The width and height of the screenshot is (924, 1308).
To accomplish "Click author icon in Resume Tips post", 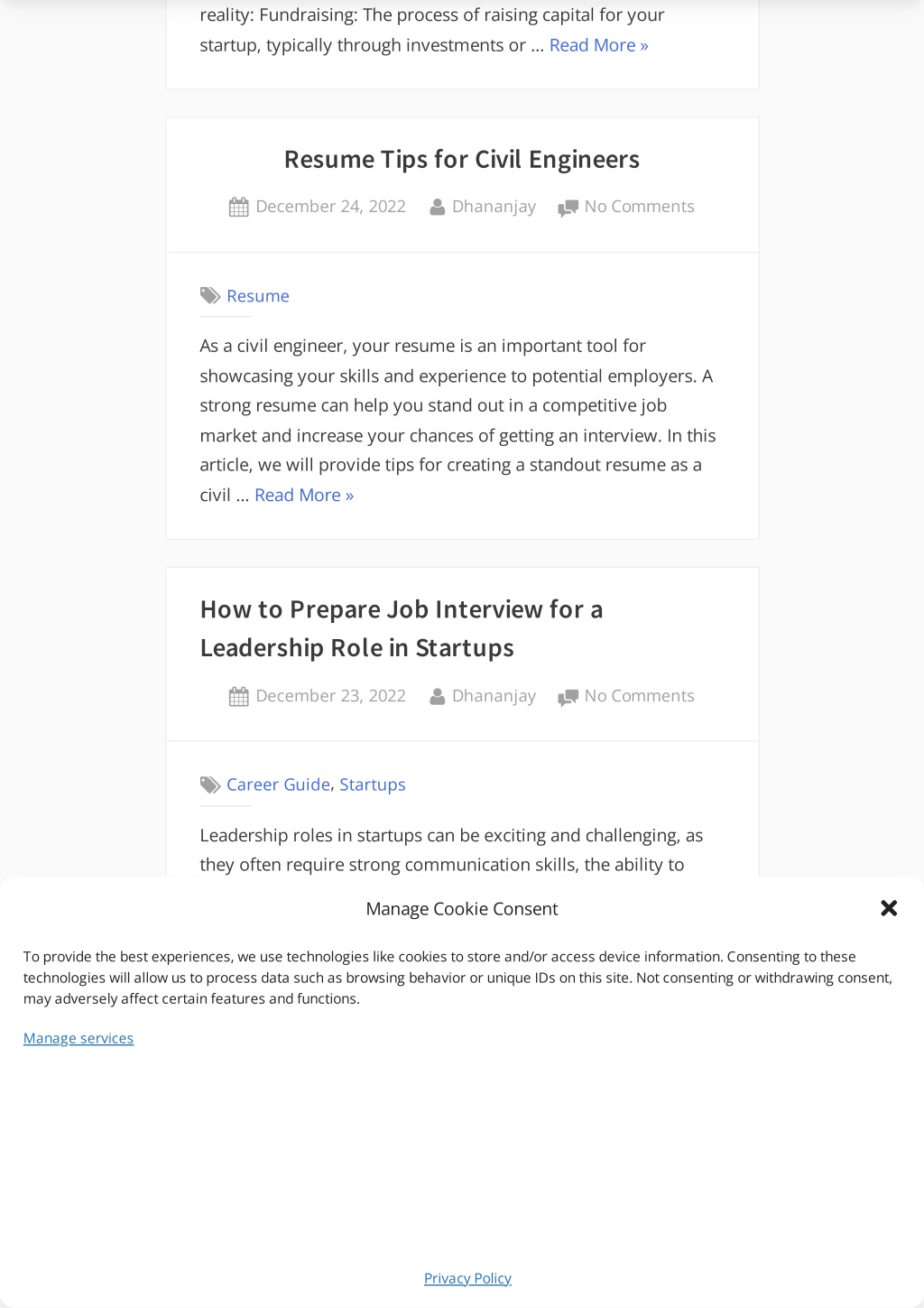I will pyautogui.click(x=438, y=208).
